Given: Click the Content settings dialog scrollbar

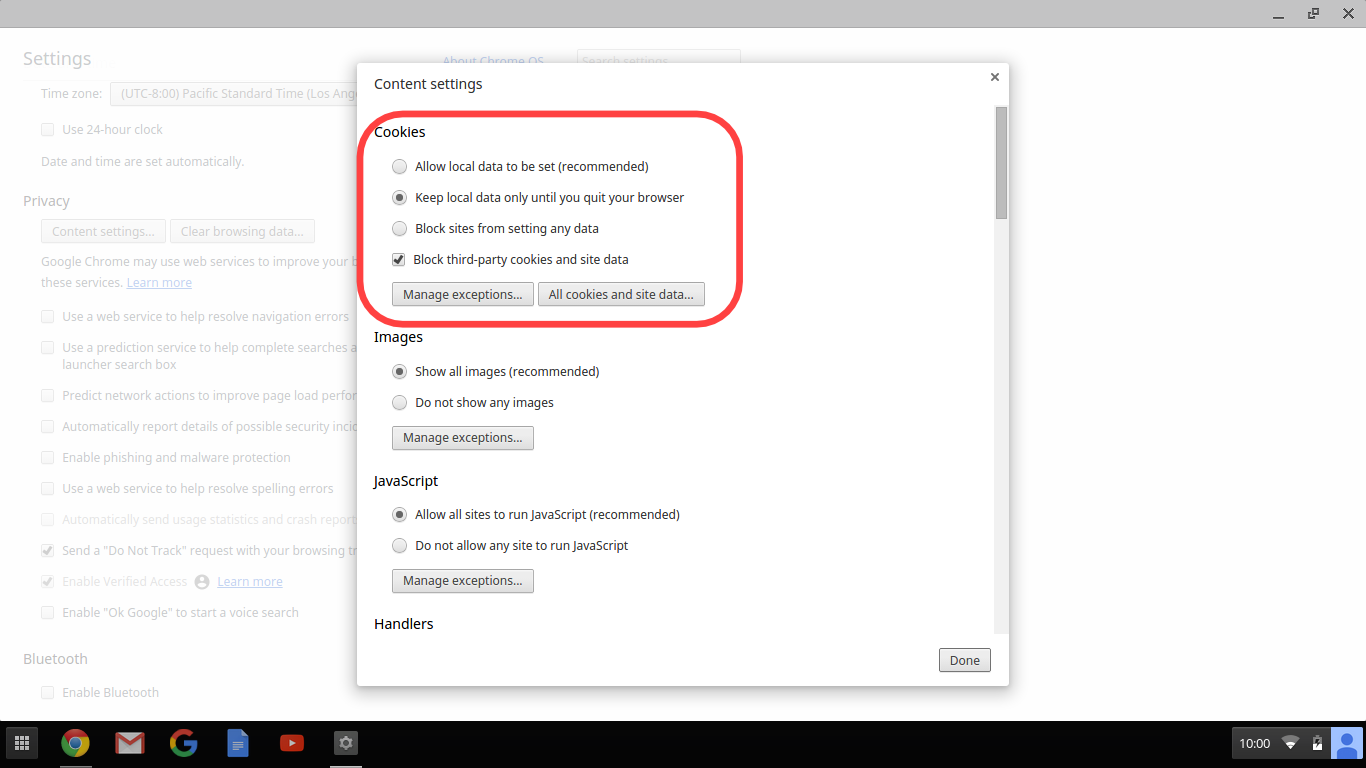Looking at the screenshot, I should 1001,163.
